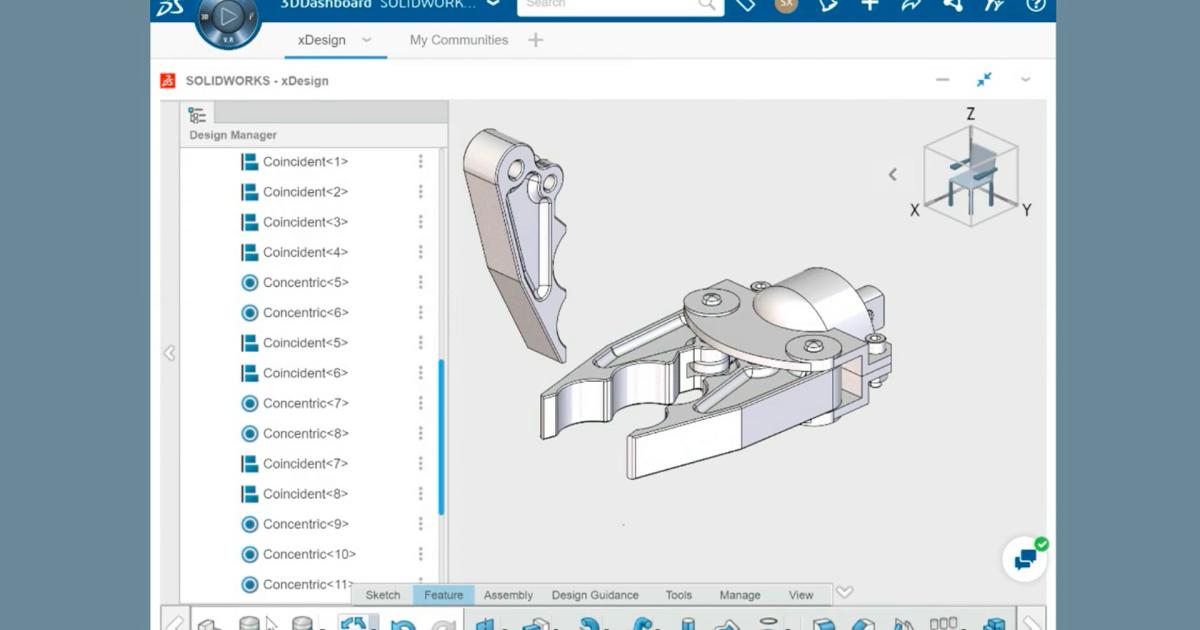Click the Design Manager vertical scrollbar
This screenshot has width=1200, height=630.
[441, 435]
